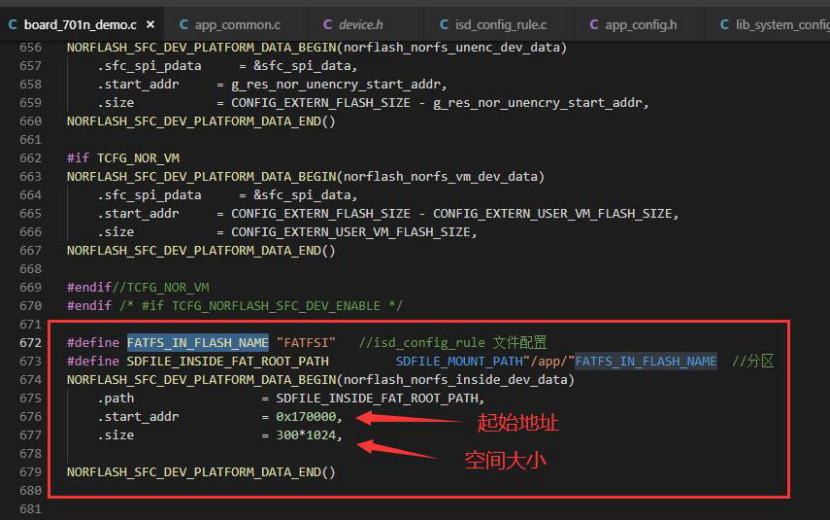Click the C file icon on app_config.h tab

[x=594, y=24]
